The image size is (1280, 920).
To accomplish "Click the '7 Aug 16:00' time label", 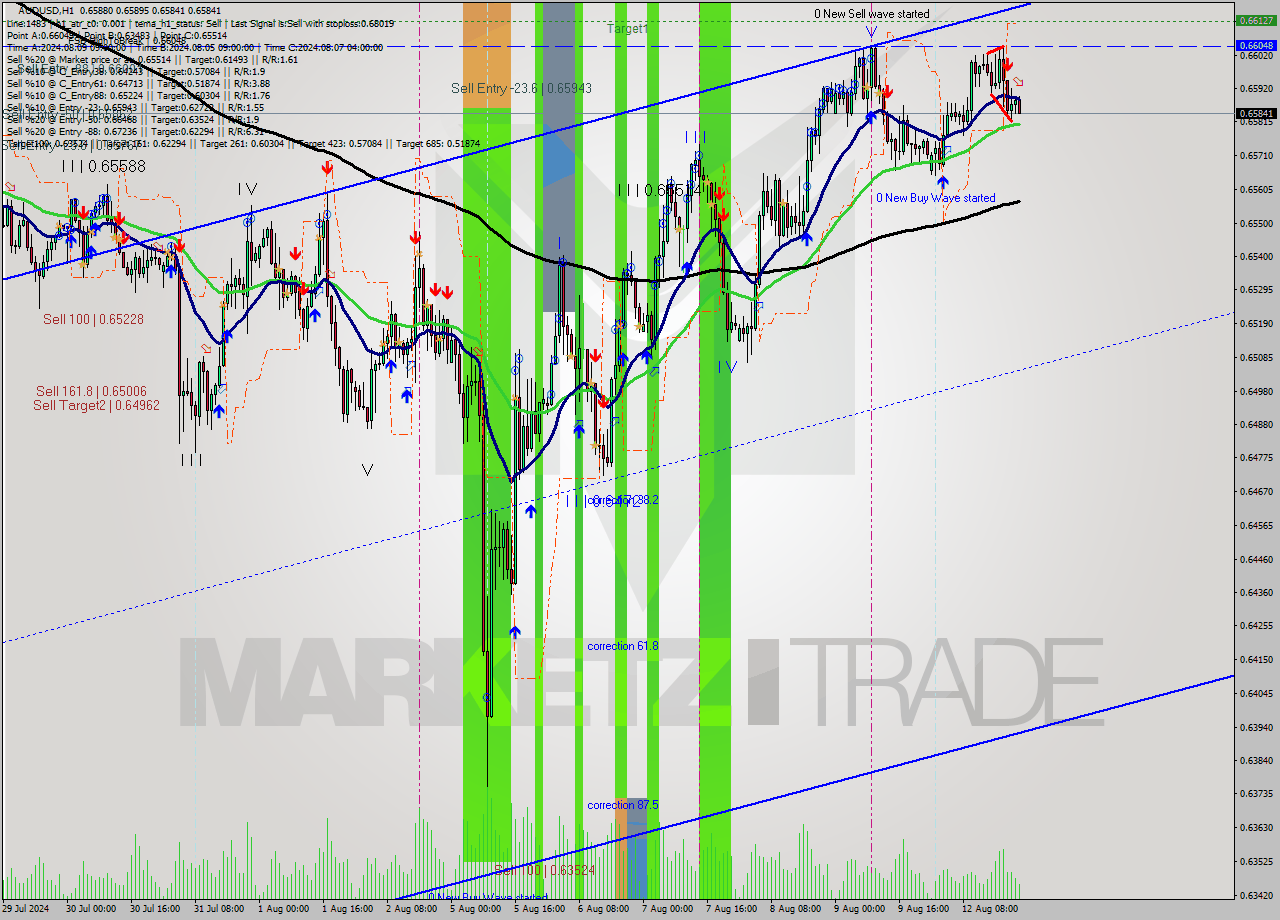I will [731, 909].
